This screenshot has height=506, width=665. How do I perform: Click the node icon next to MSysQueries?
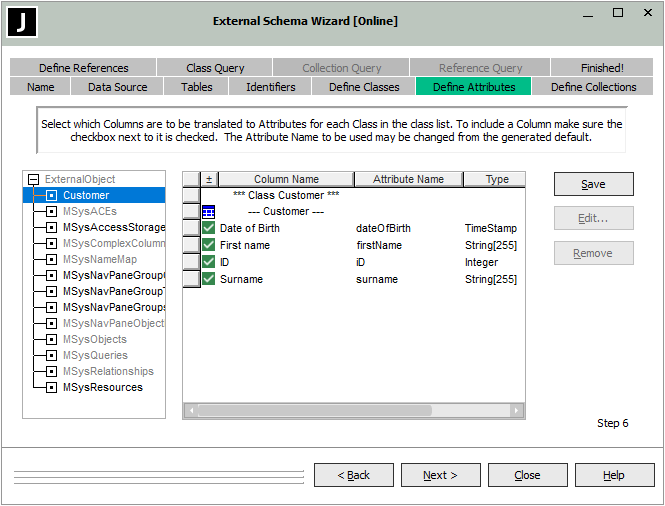[x=51, y=355]
